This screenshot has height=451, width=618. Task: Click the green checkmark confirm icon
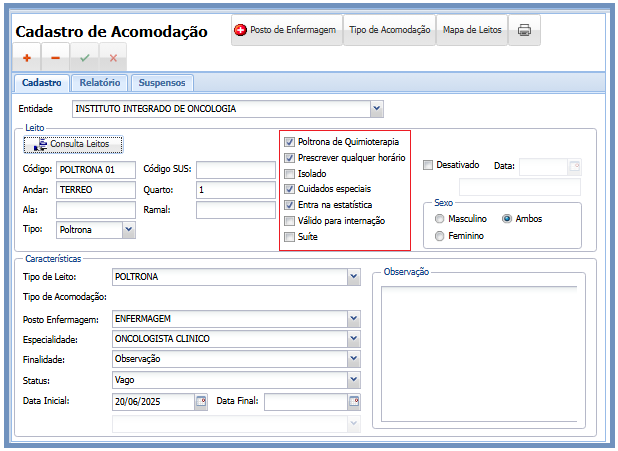[x=84, y=59]
